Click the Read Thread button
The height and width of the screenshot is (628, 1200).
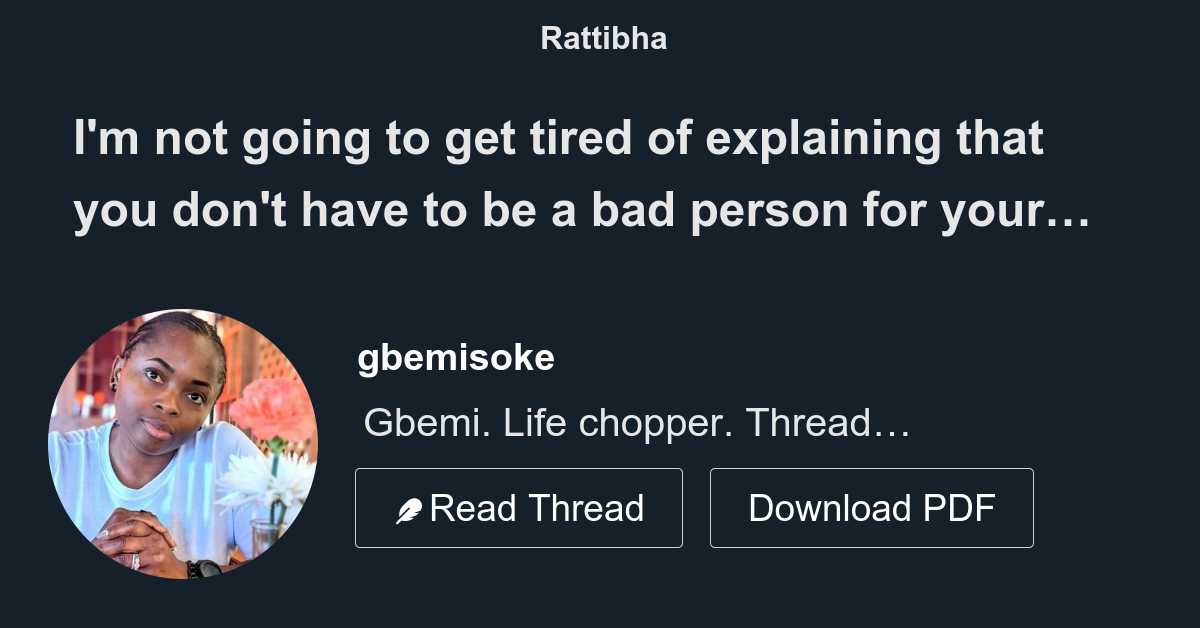pyautogui.click(x=518, y=507)
